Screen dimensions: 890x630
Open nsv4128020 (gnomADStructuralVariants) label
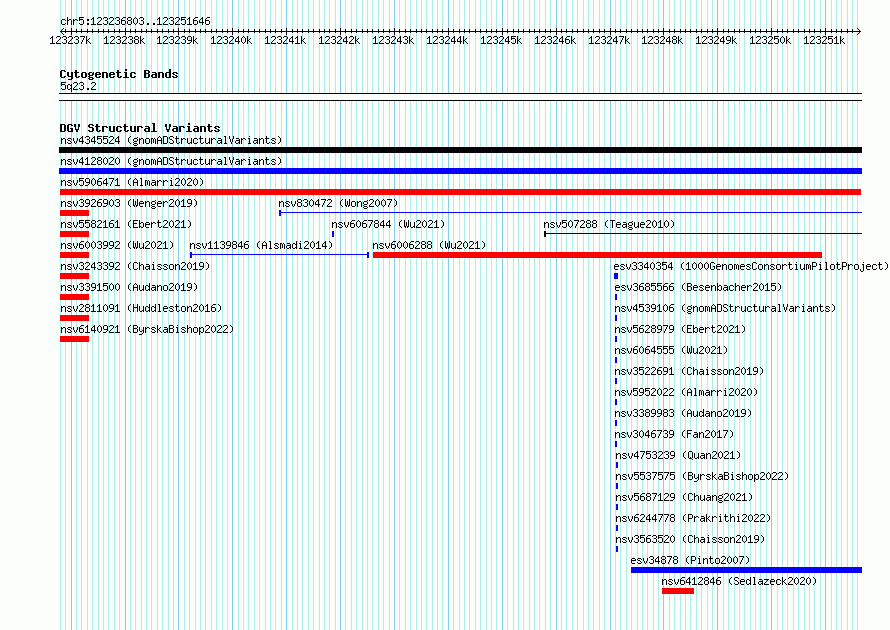[171, 161]
